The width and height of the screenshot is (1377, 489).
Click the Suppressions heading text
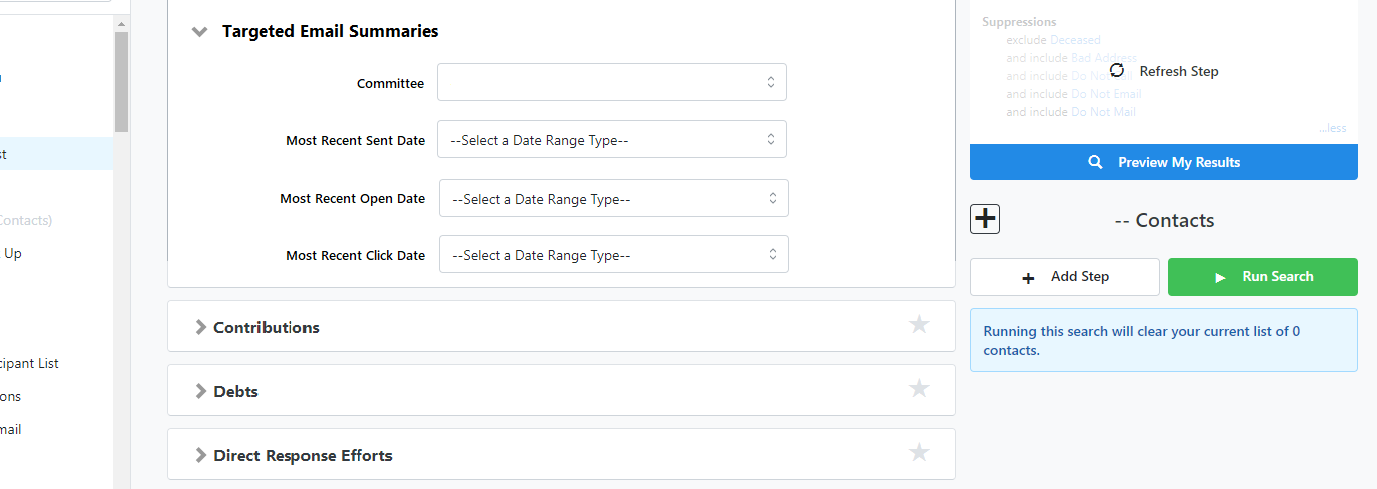tap(1019, 22)
